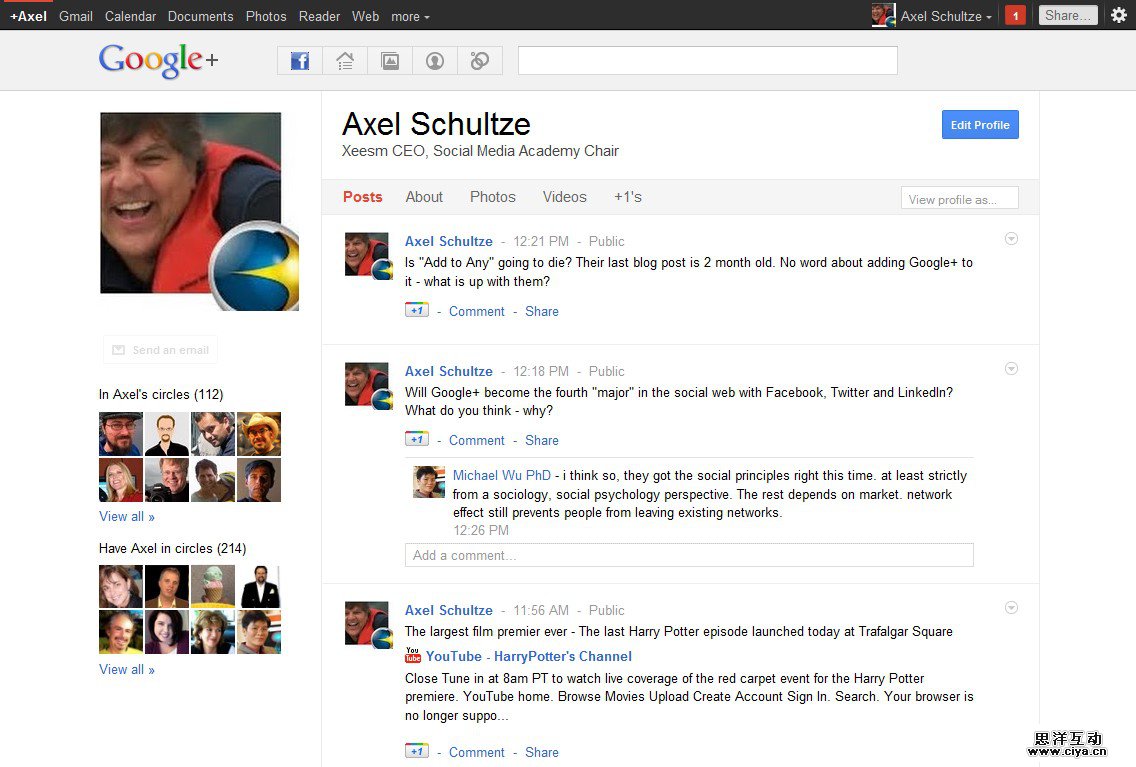Open Photos in the top black bar
Viewport: 1136px width, 767px height.
(266, 16)
